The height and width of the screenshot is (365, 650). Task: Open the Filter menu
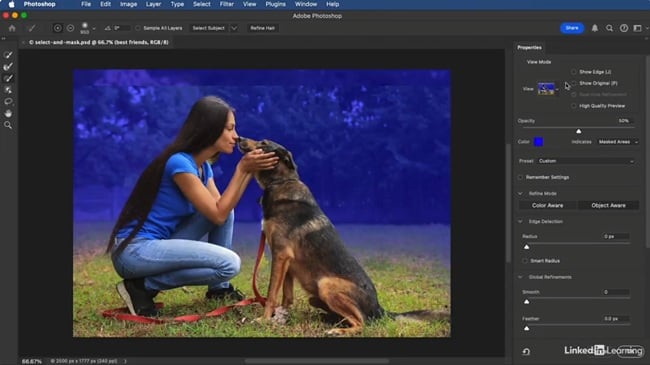[226, 4]
